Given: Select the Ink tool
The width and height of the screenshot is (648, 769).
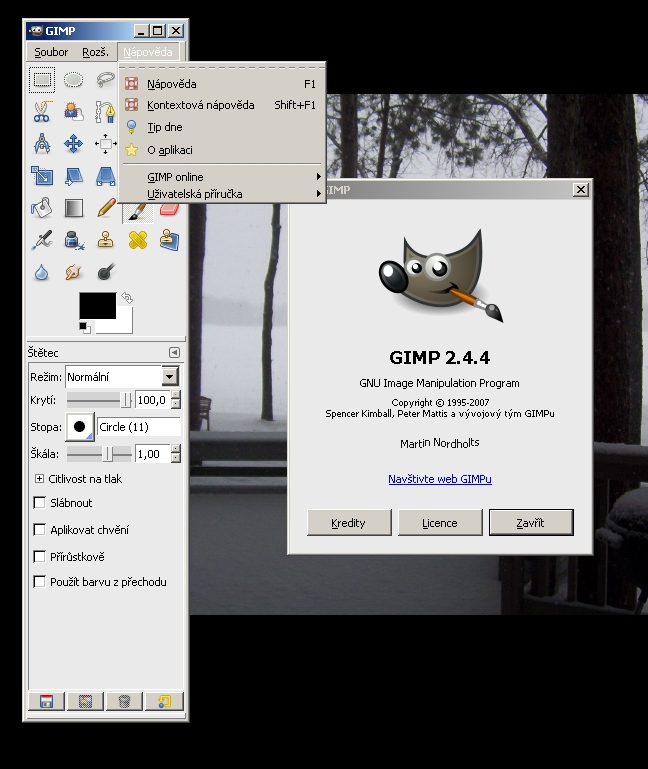Looking at the screenshot, I should pos(74,240).
